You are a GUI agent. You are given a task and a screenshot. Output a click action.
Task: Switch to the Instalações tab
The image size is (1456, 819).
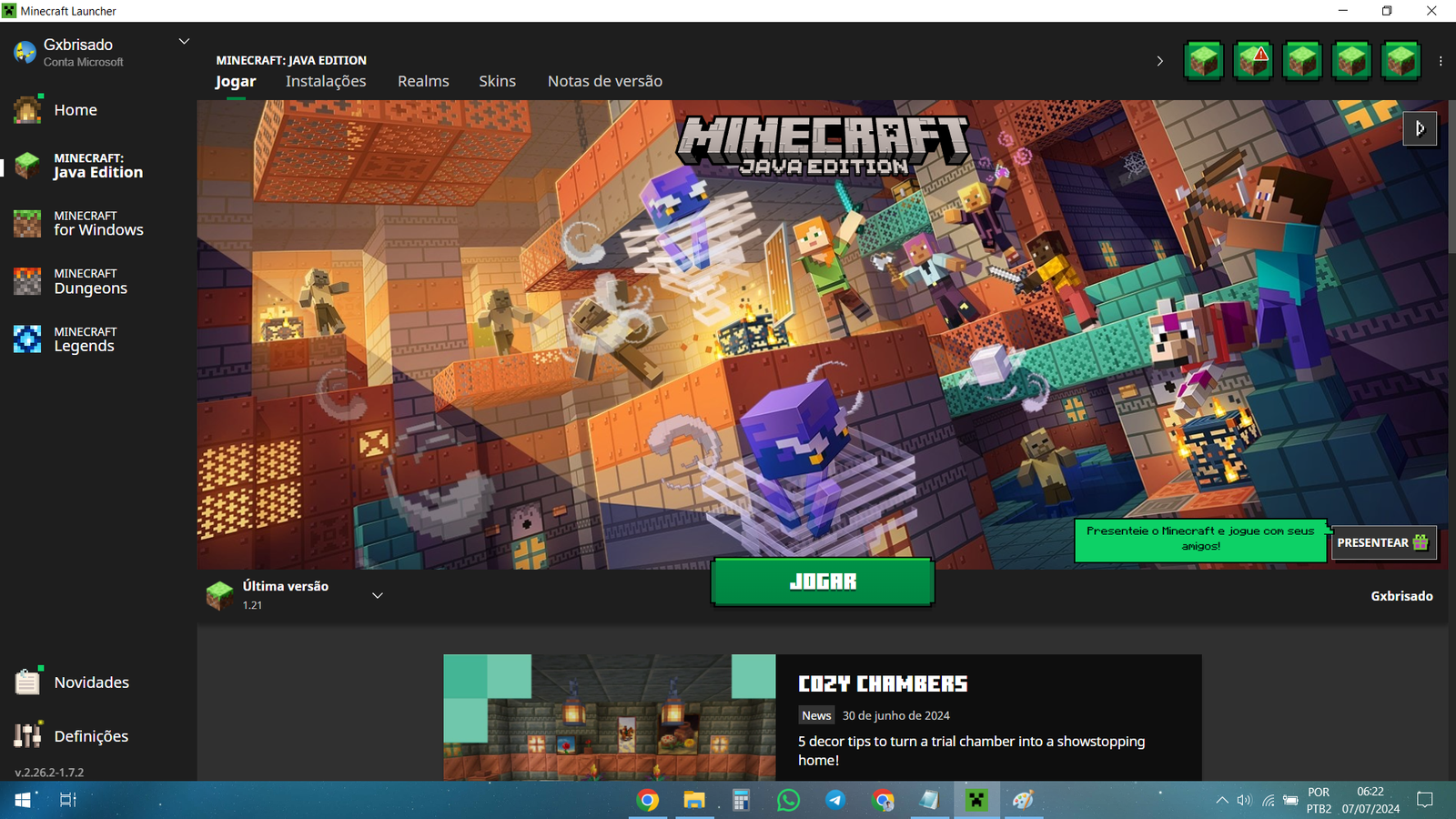(x=326, y=81)
